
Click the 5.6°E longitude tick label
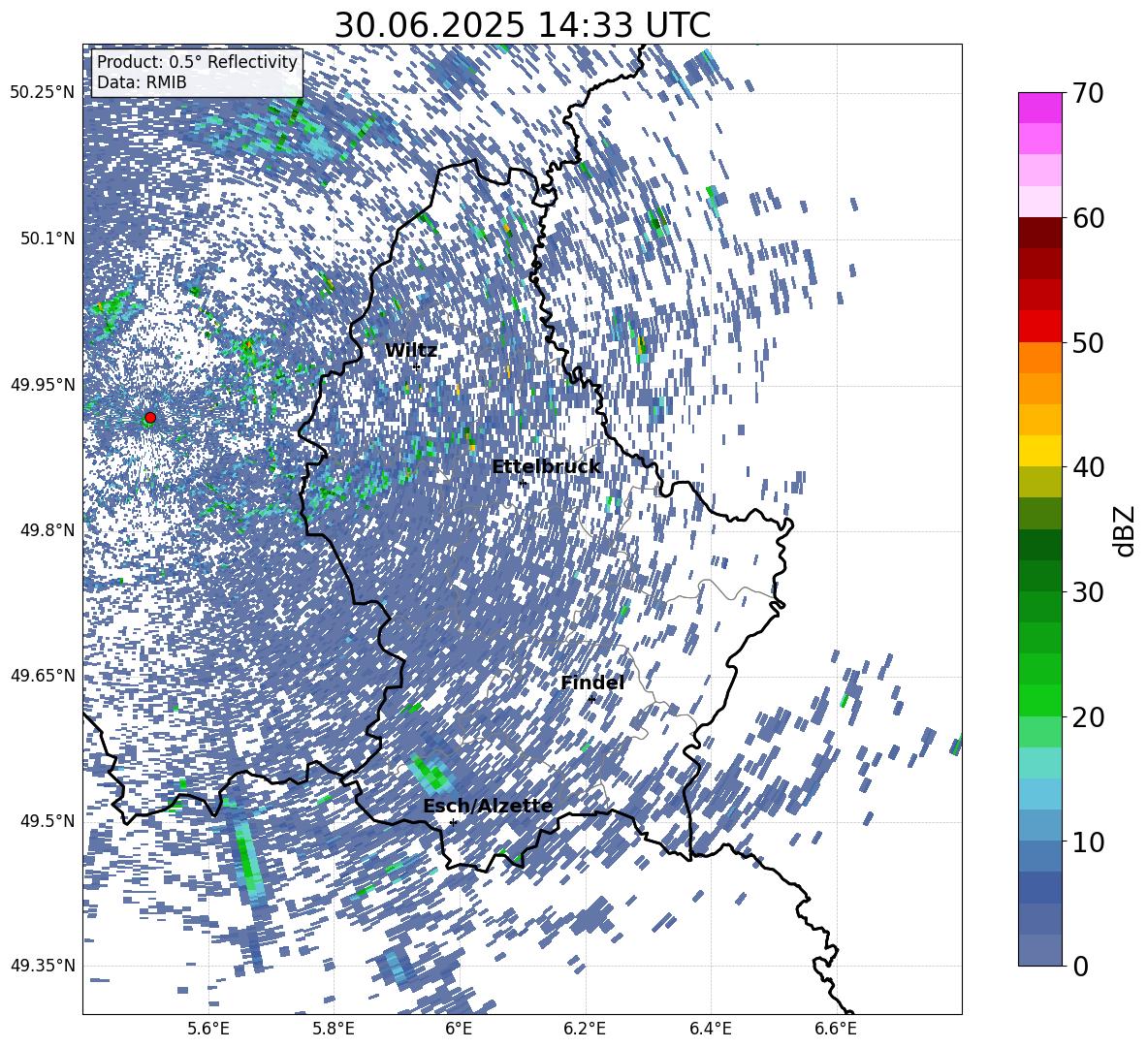tap(207, 1029)
